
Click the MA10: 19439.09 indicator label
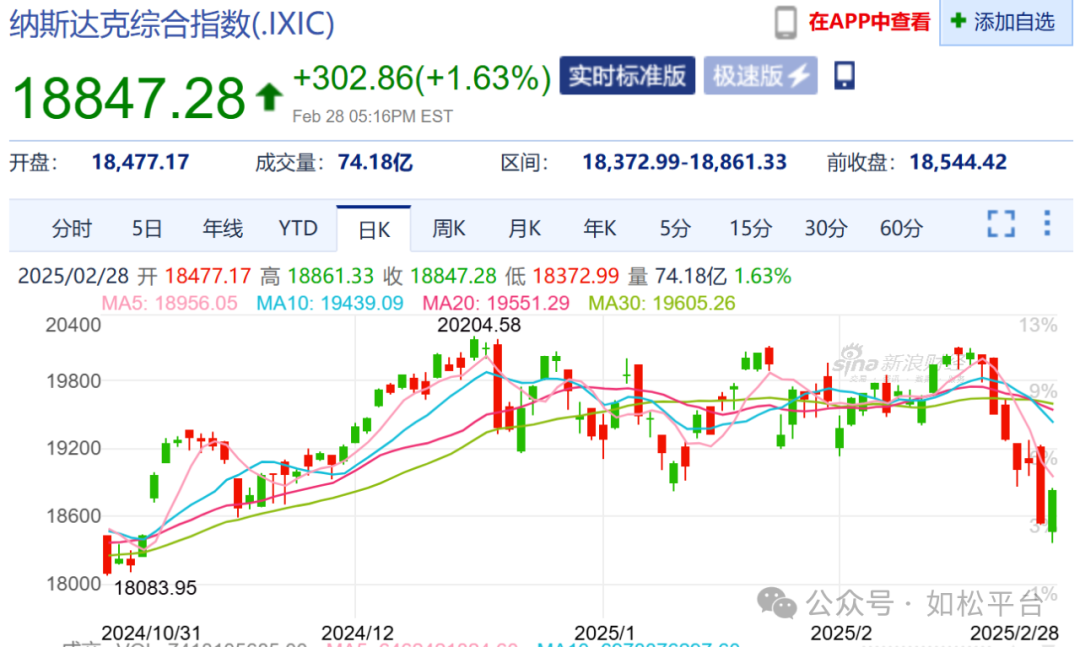[330, 303]
